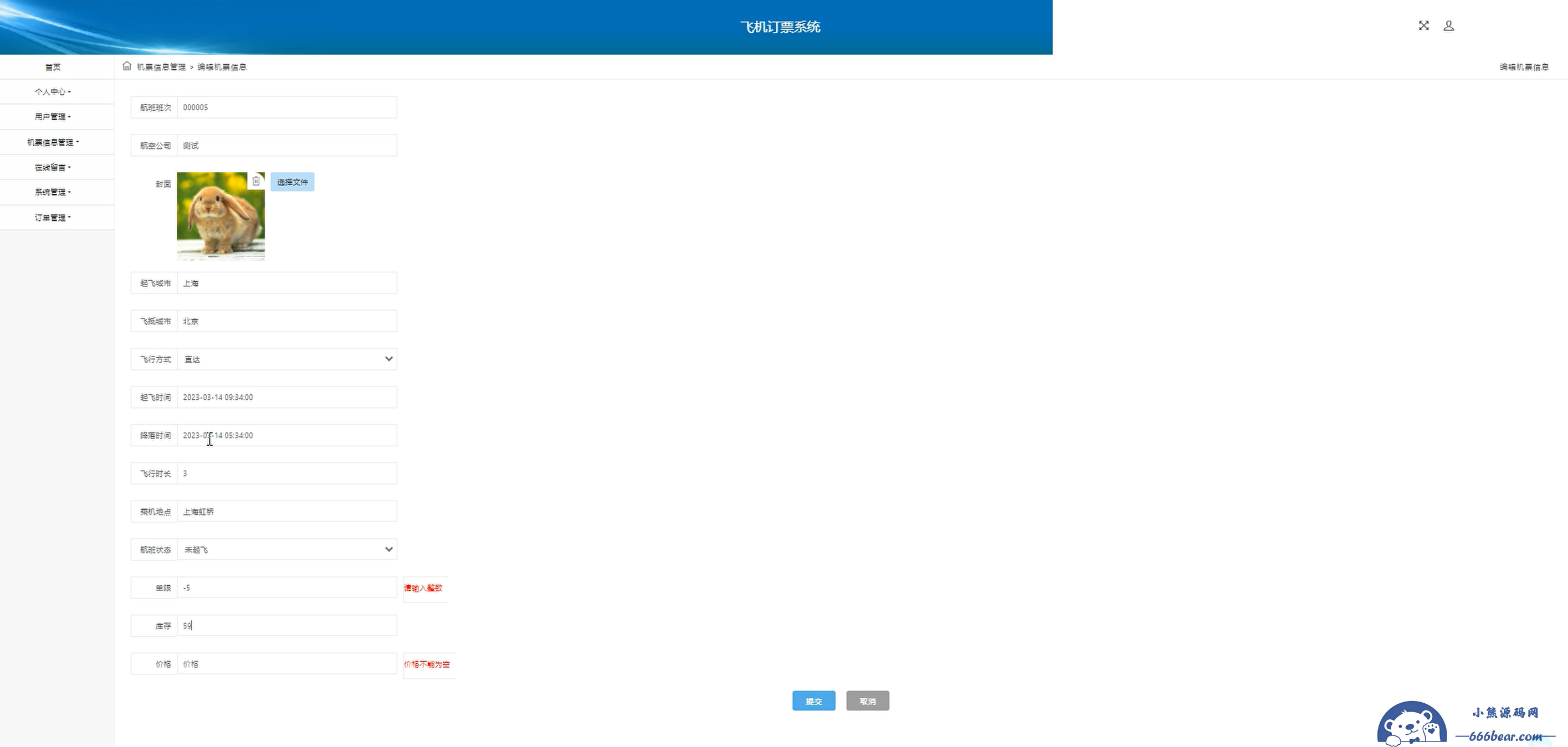Viewport: 1568px width, 747px height.
Task: Focus the 航空公司 input field
Action: (288, 146)
